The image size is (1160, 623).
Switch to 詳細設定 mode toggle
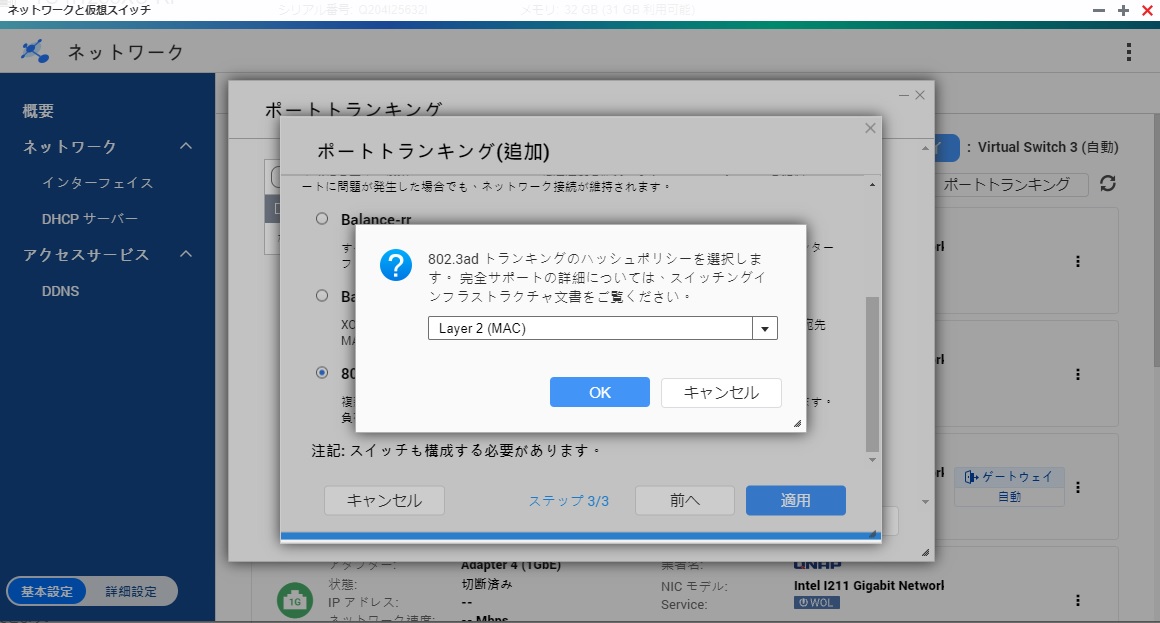(131, 591)
